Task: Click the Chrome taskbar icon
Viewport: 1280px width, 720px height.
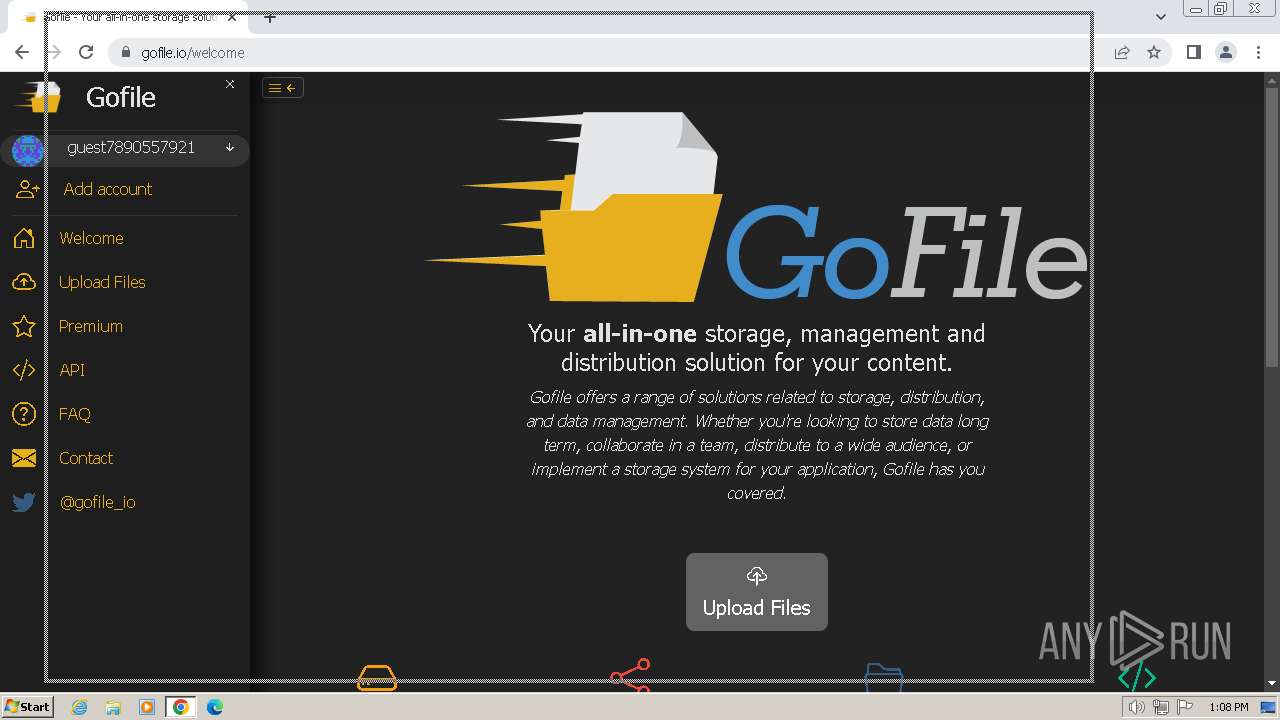Action: (181, 707)
